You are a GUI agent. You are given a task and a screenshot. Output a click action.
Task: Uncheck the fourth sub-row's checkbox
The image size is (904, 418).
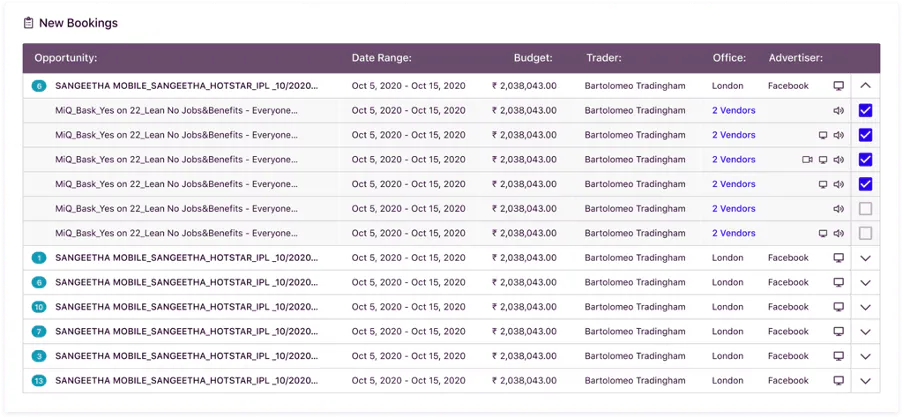[865, 184]
